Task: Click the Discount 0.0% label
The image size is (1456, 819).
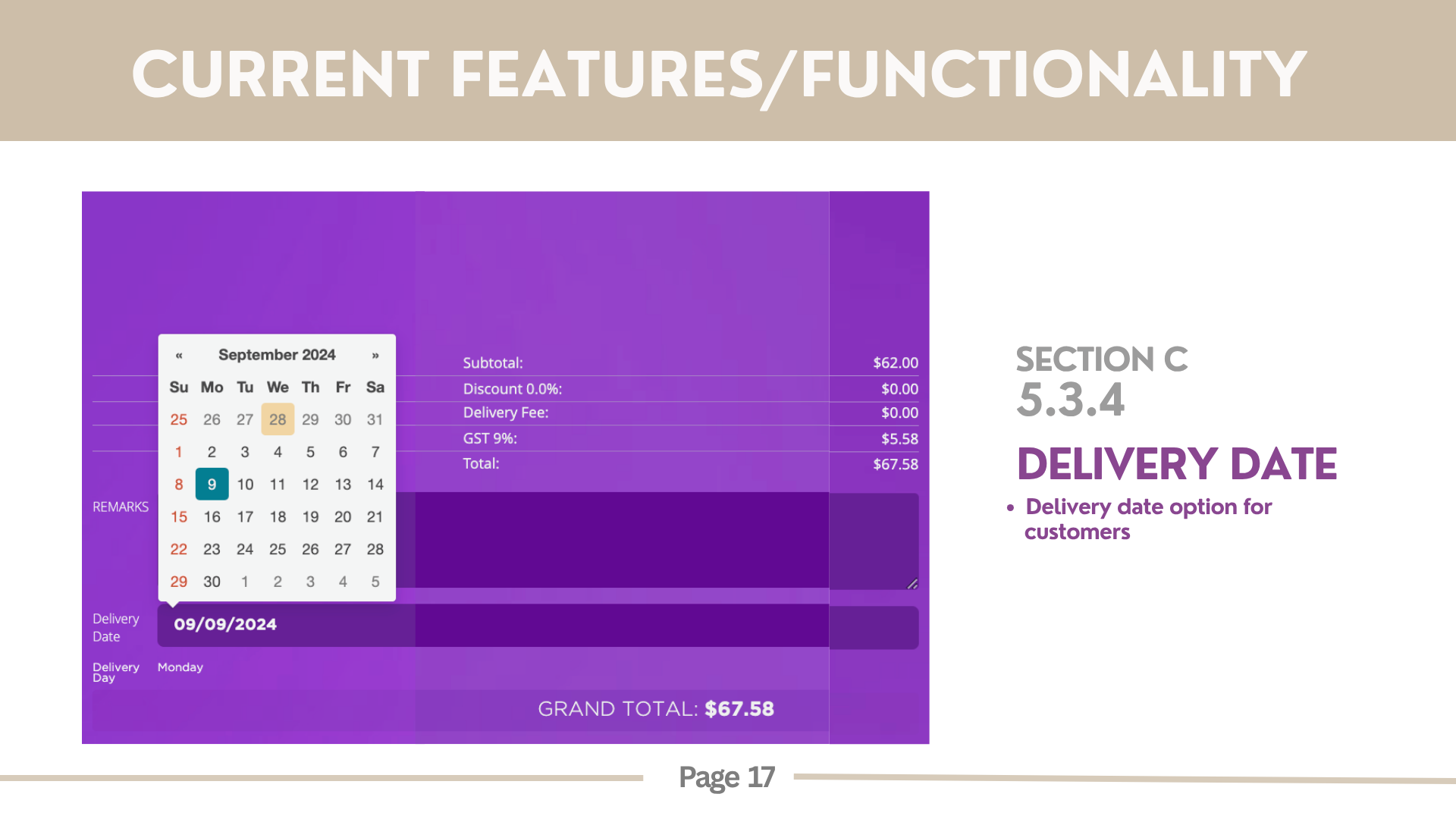Action: tap(513, 388)
